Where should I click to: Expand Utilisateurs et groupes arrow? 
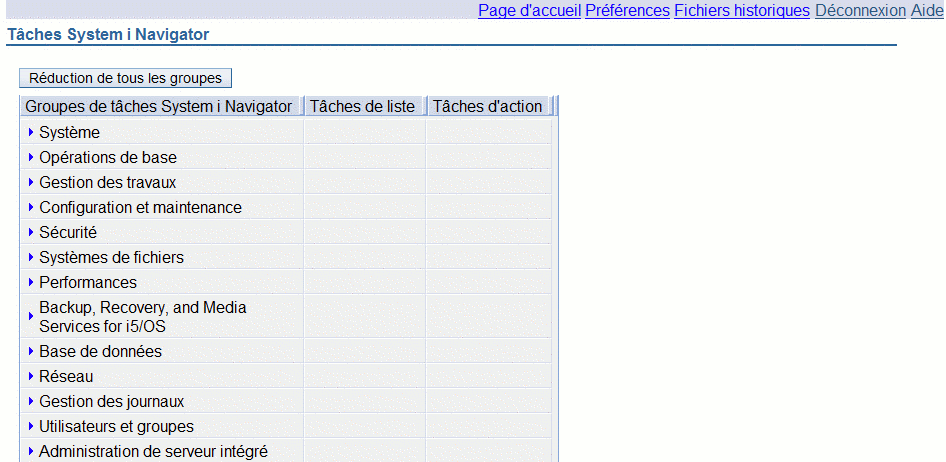31,426
